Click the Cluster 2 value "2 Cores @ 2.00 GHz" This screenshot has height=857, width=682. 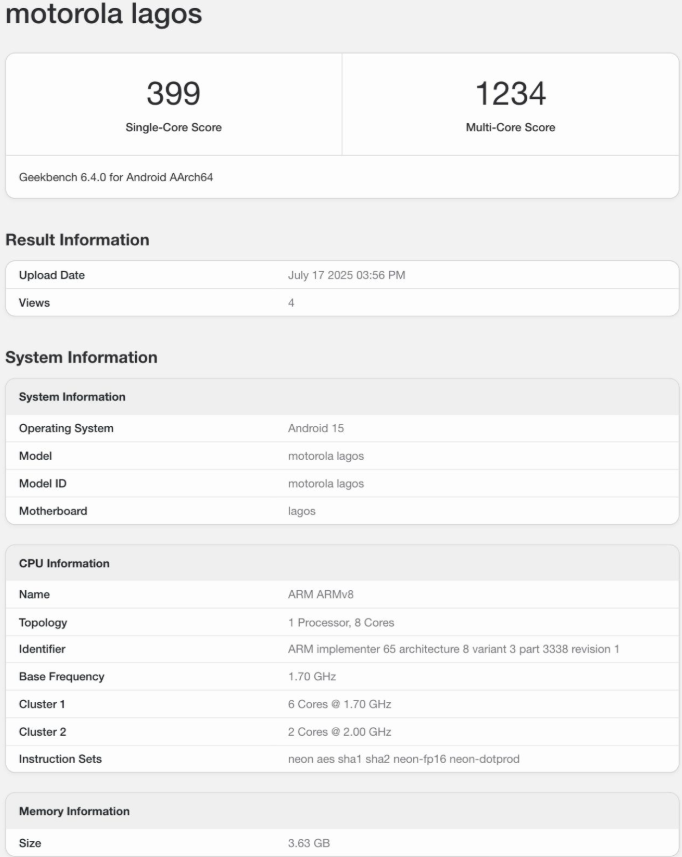coord(339,731)
